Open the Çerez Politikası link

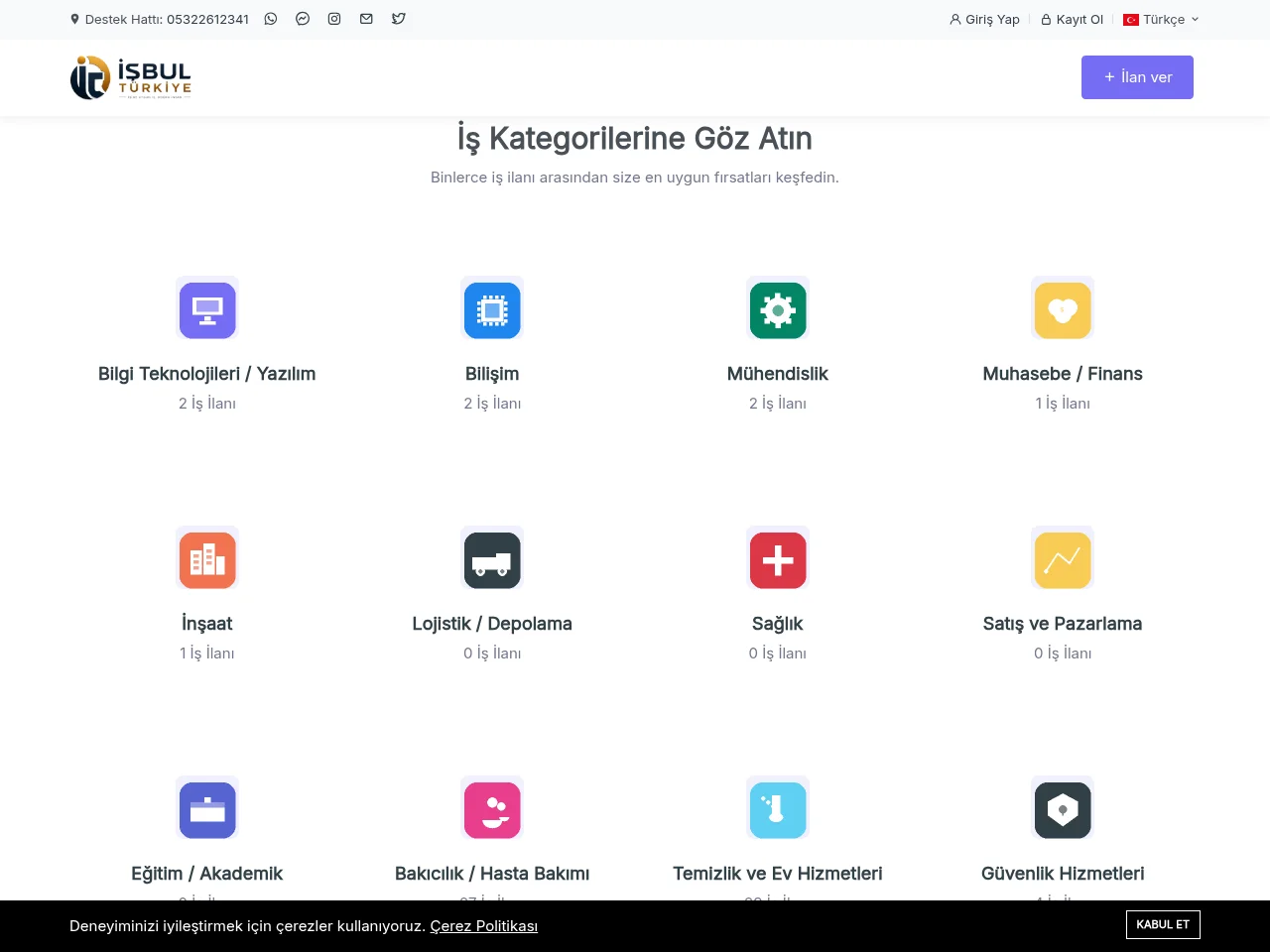point(484,926)
